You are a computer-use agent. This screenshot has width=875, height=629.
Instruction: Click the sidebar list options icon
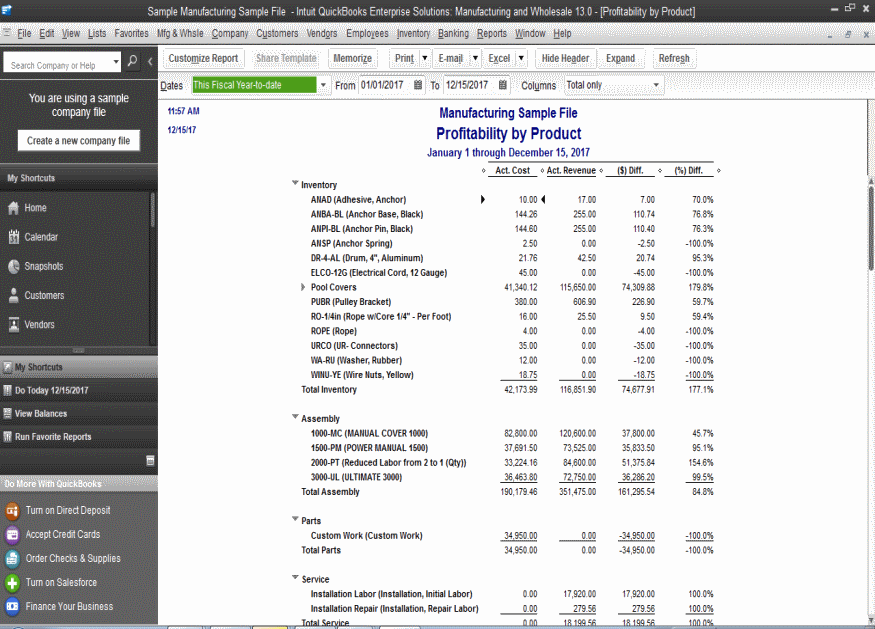coord(150,460)
